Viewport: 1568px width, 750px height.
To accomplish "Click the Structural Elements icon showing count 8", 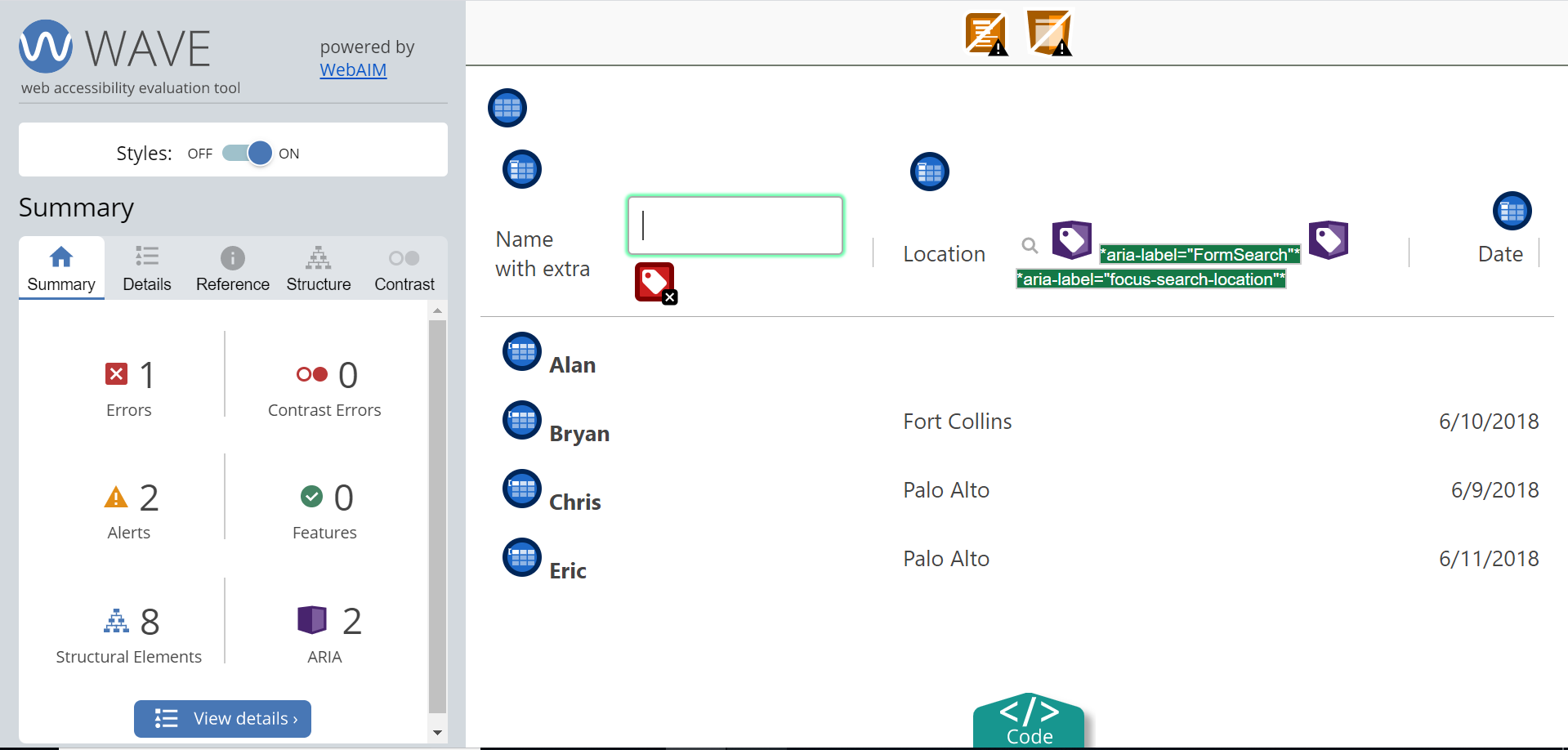I will coord(116,620).
